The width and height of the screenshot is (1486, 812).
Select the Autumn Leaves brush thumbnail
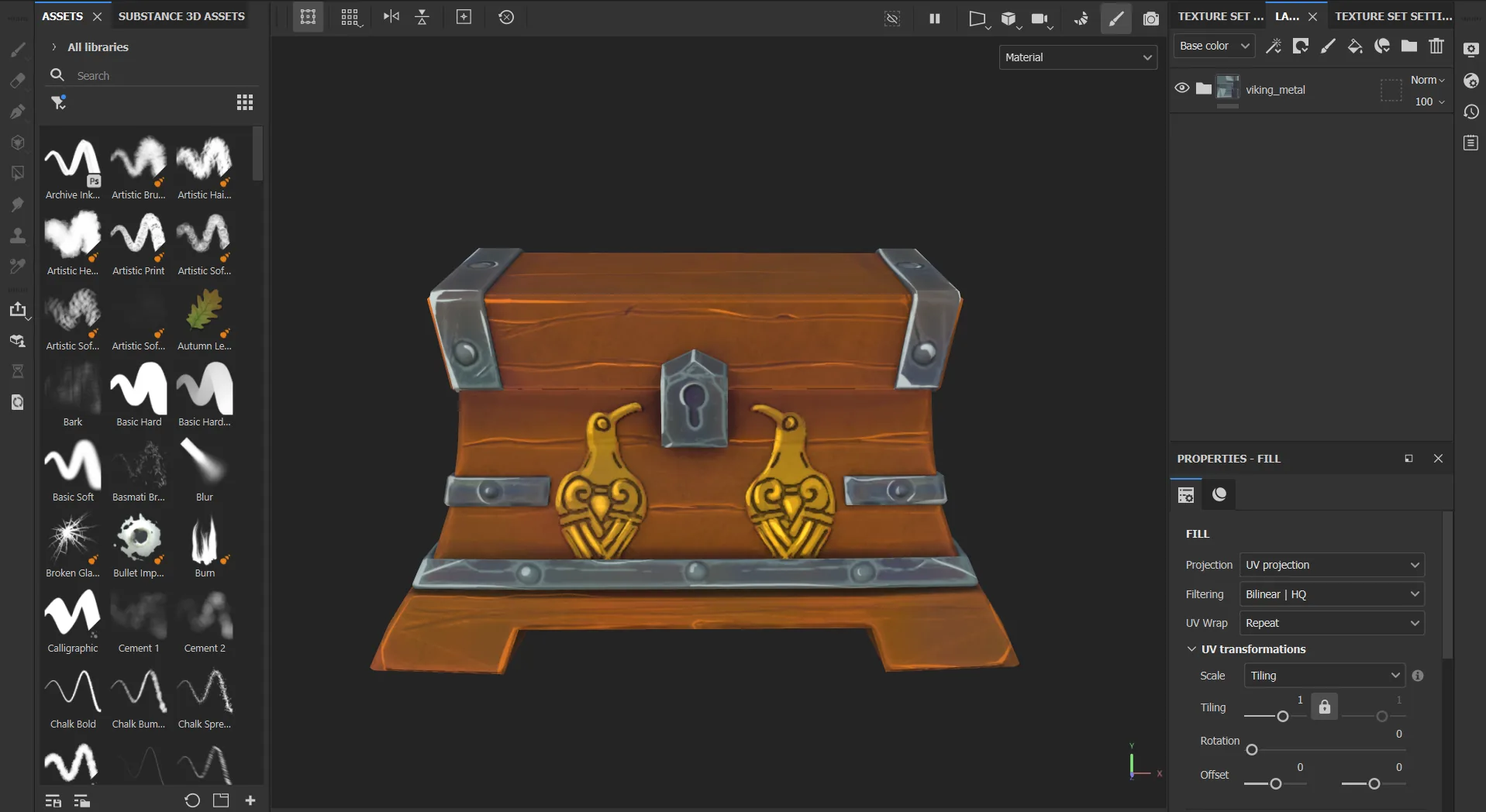205,320
